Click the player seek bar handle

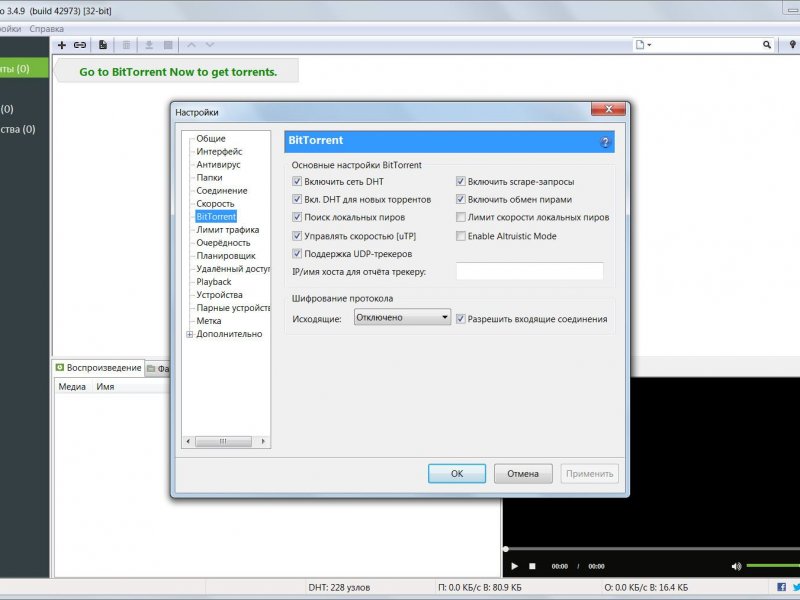[x=506, y=549]
